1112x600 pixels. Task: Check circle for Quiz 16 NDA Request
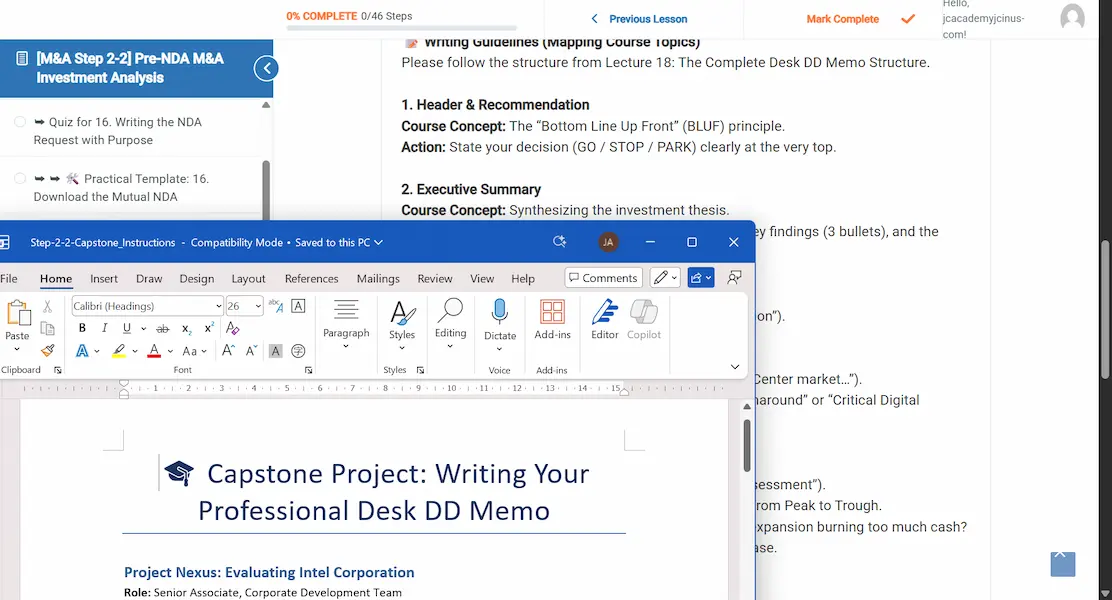click(x=20, y=122)
